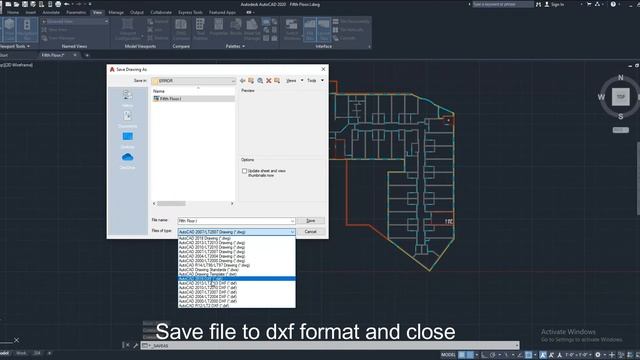Viewport: 640px width, 360px height.
Task: Click the Undo arrow in quick access toolbar
Action: coord(67,4)
